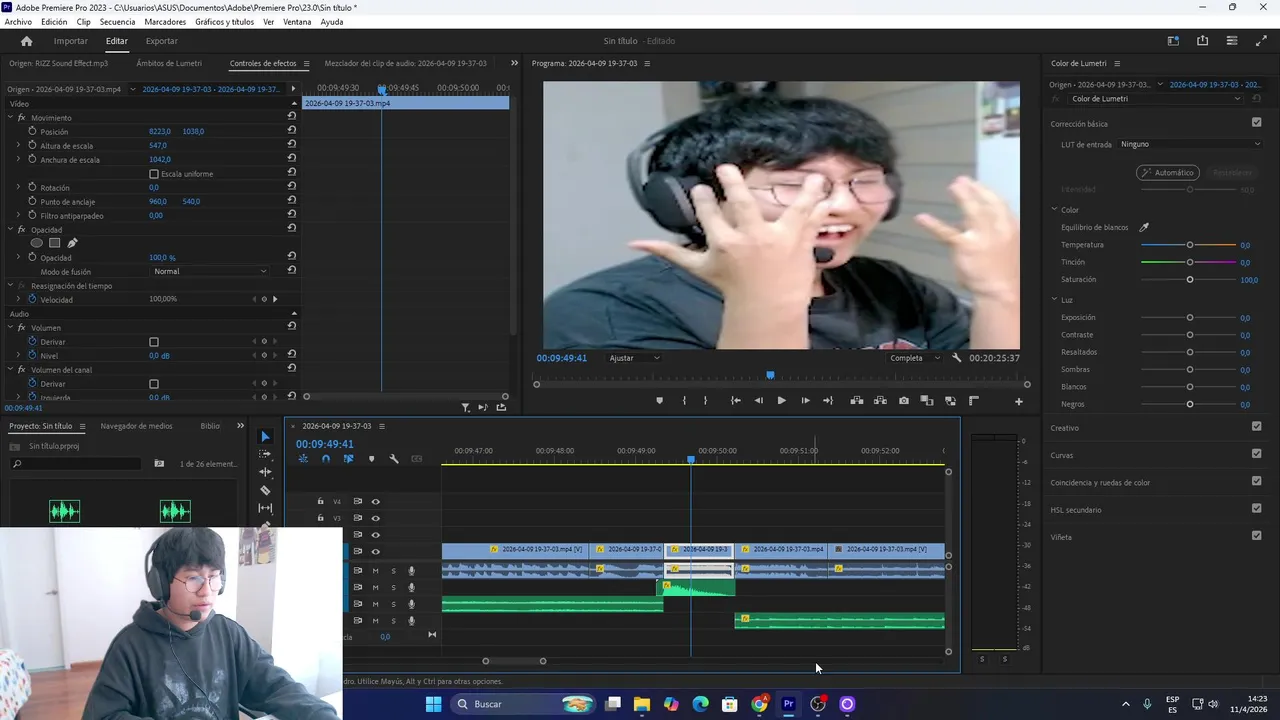Pick white balance eyedropper

pos(1145,227)
